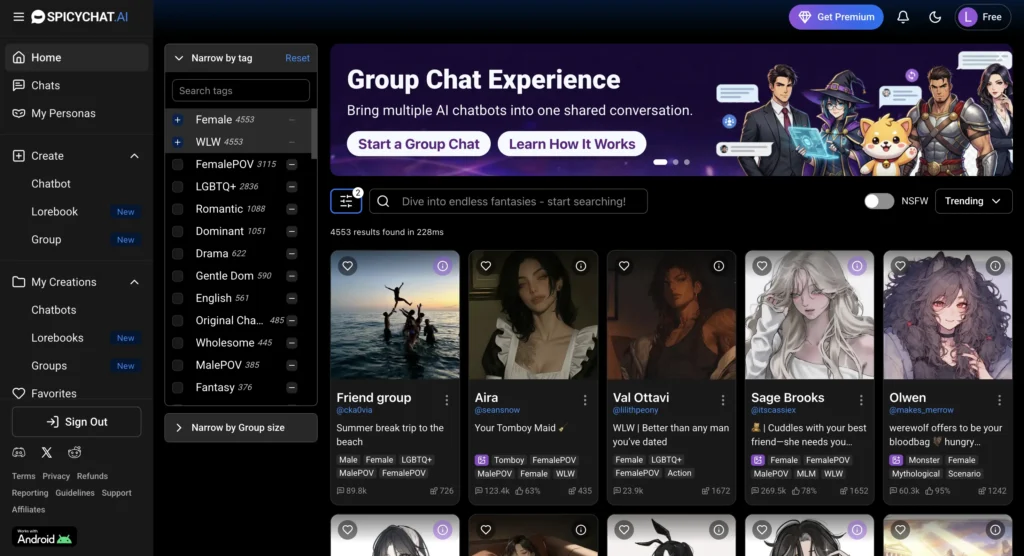Check the Drama tag checkbox
This screenshot has height=556, width=1024.
178,253
